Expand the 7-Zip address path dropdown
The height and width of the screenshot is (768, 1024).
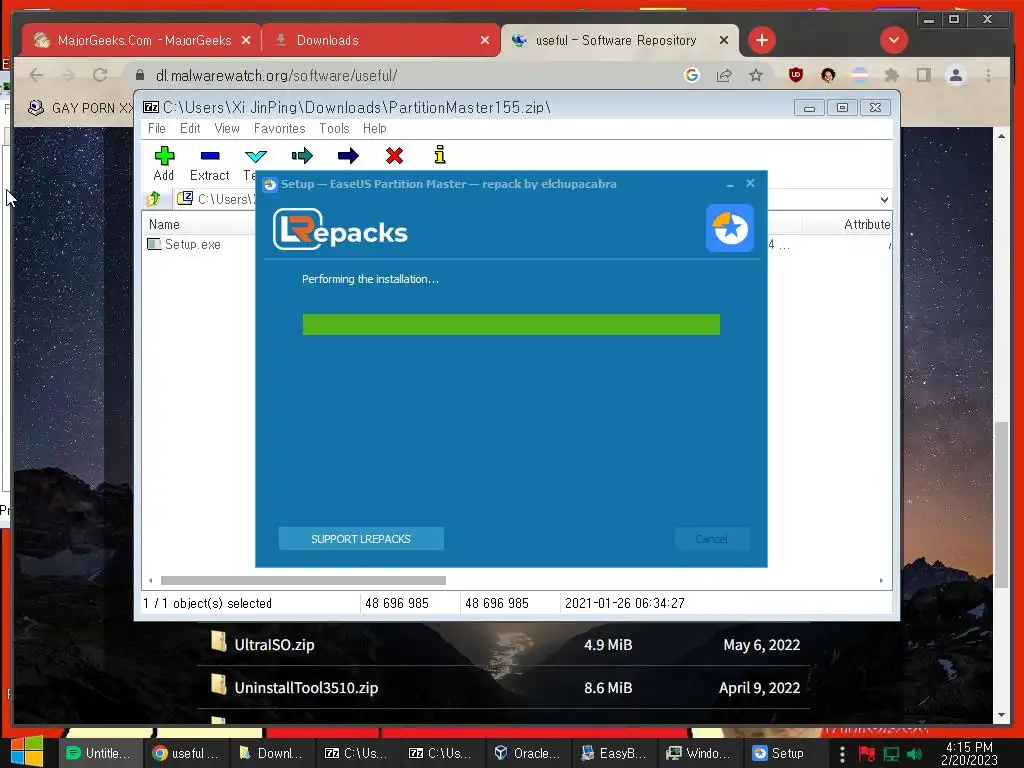(884, 199)
